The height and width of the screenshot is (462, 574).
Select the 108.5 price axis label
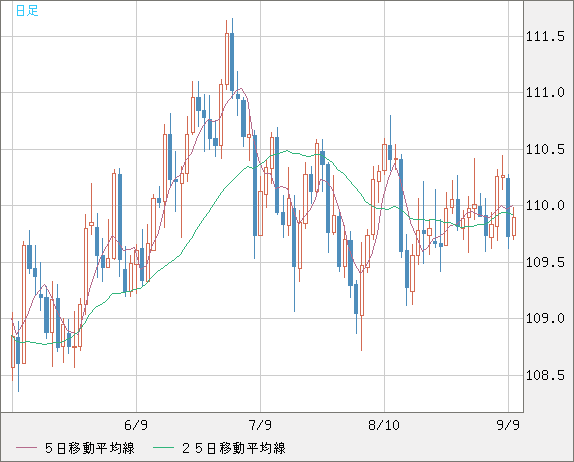click(545, 375)
